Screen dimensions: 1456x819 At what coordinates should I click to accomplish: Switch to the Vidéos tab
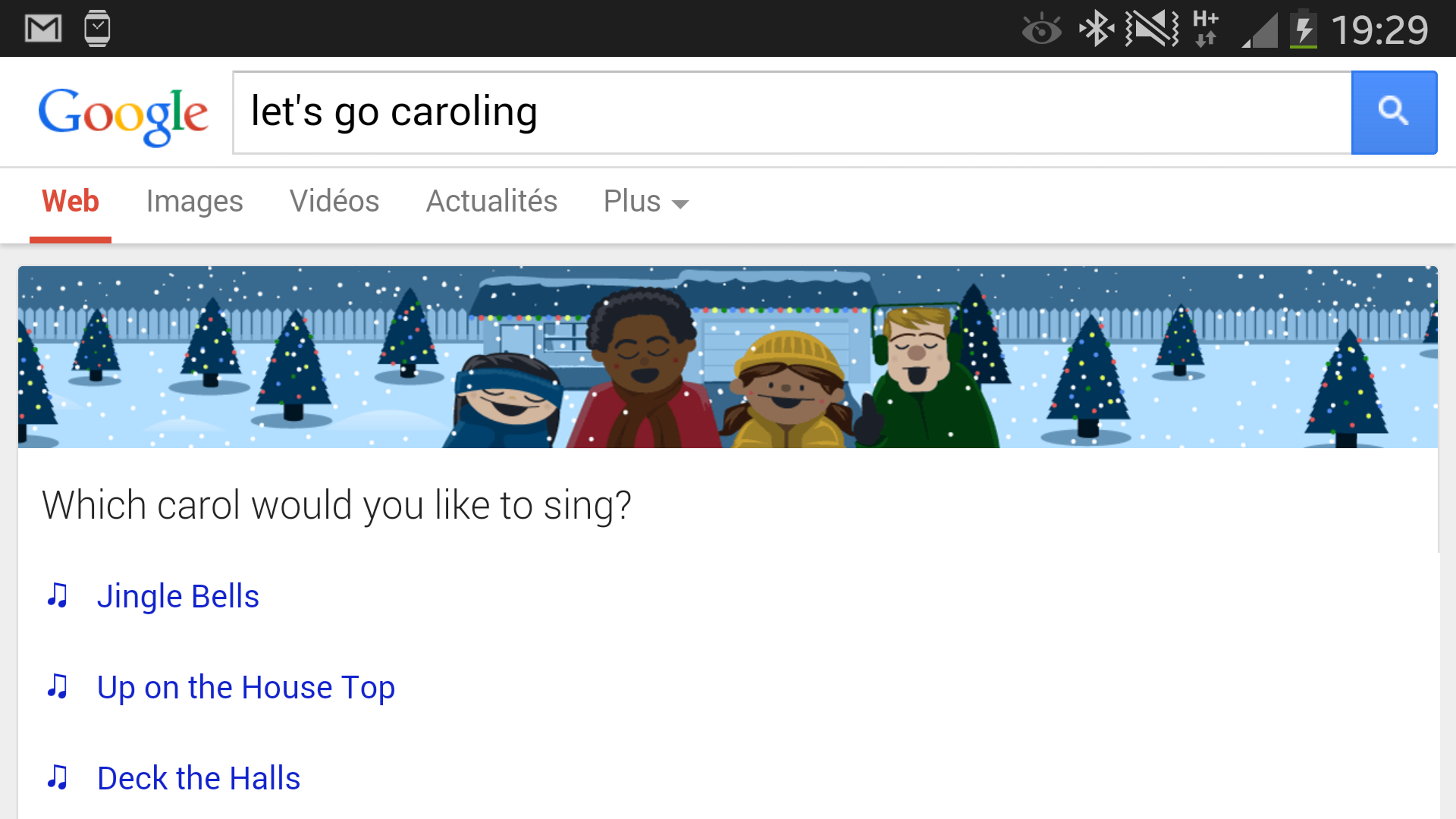click(x=334, y=202)
